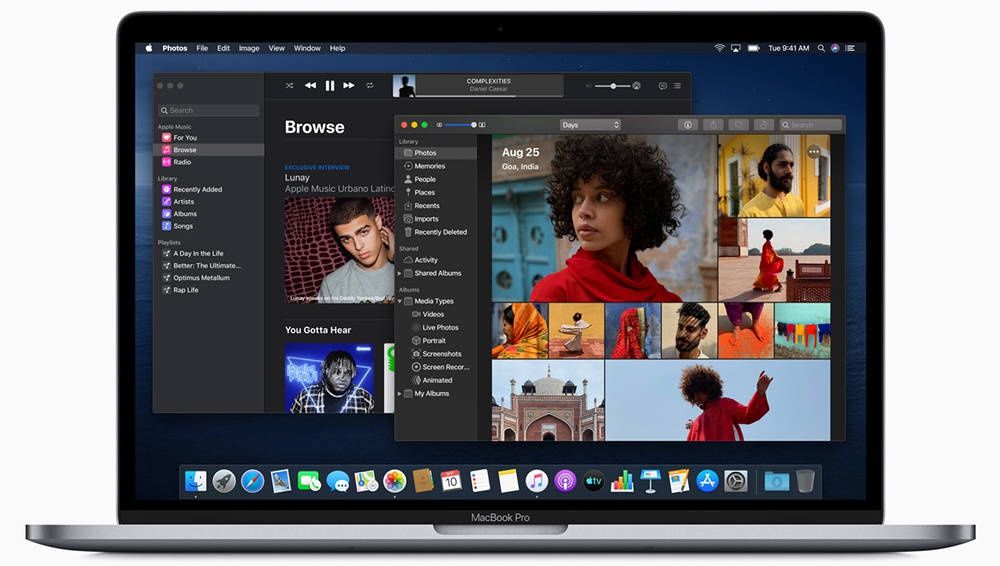1000x566 pixels.
Task: Adjust the Music volume slider
Action: point(612,86)
